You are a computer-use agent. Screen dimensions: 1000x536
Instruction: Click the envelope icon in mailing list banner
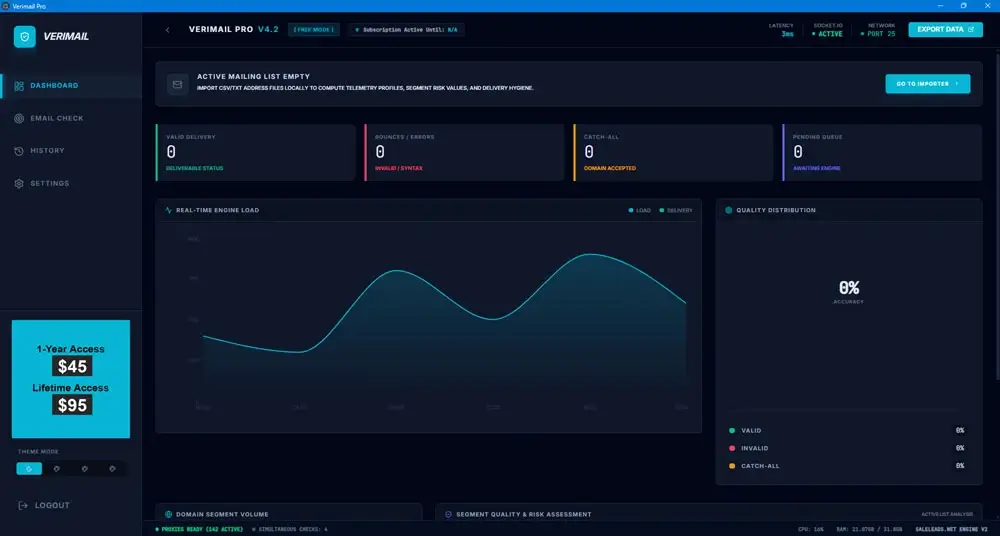click(x=177, y=84)
